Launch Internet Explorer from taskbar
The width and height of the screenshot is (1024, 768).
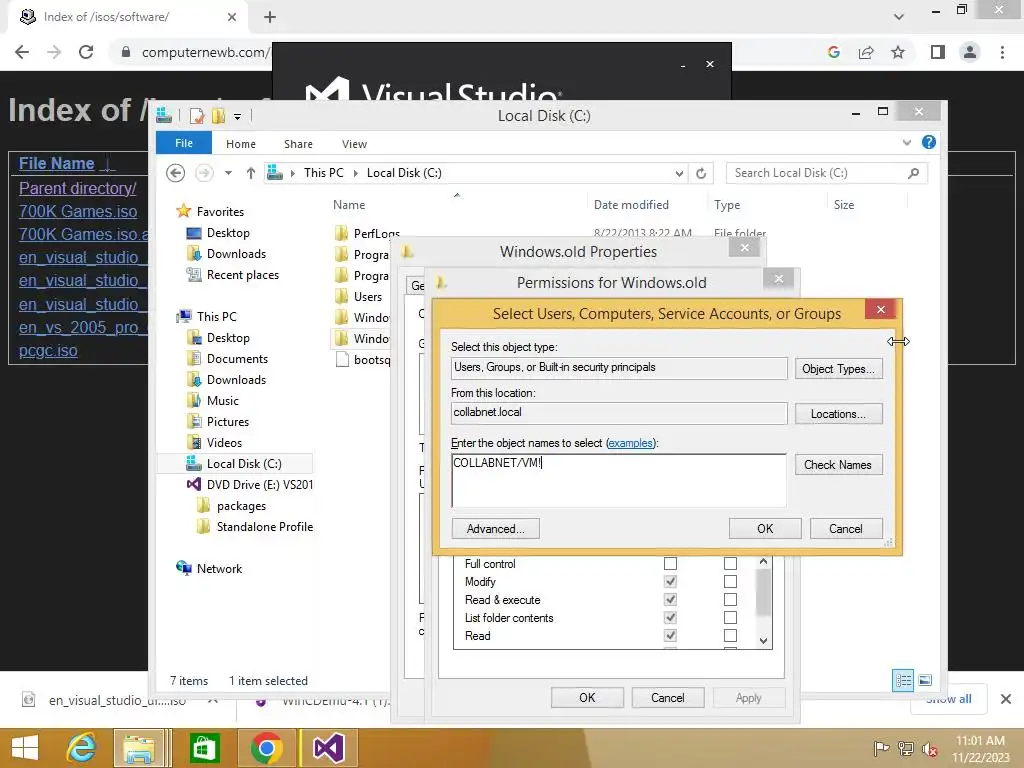[x=82, y=748]
